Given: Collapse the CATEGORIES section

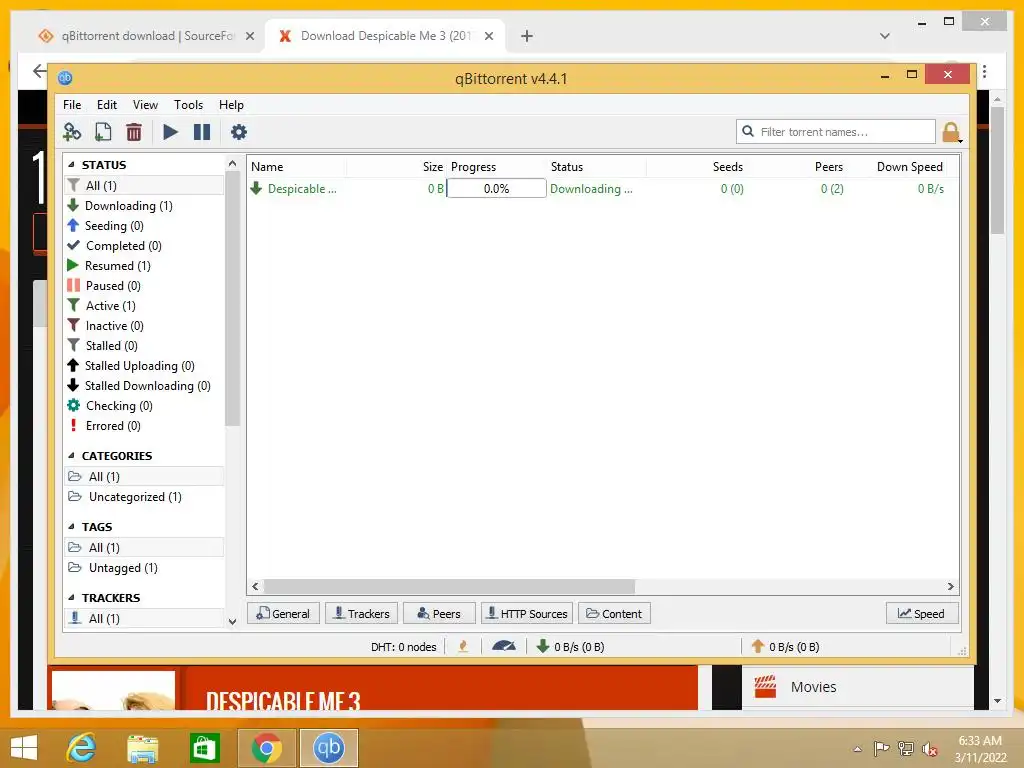Looking at the screenshot, I should click(71, 456).
